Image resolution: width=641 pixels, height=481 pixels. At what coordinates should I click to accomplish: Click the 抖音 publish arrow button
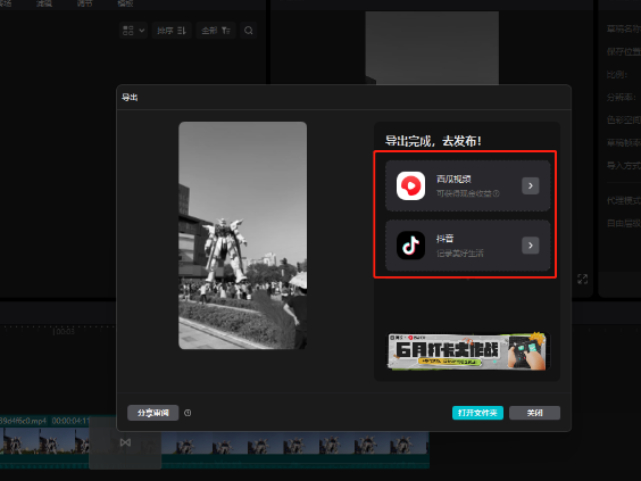pos(530,245)
